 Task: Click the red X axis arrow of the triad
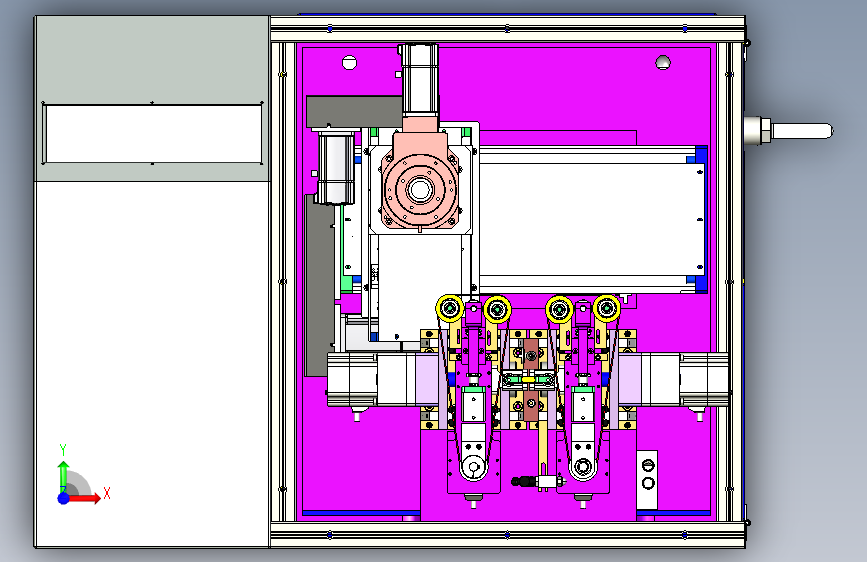point(86,498)
